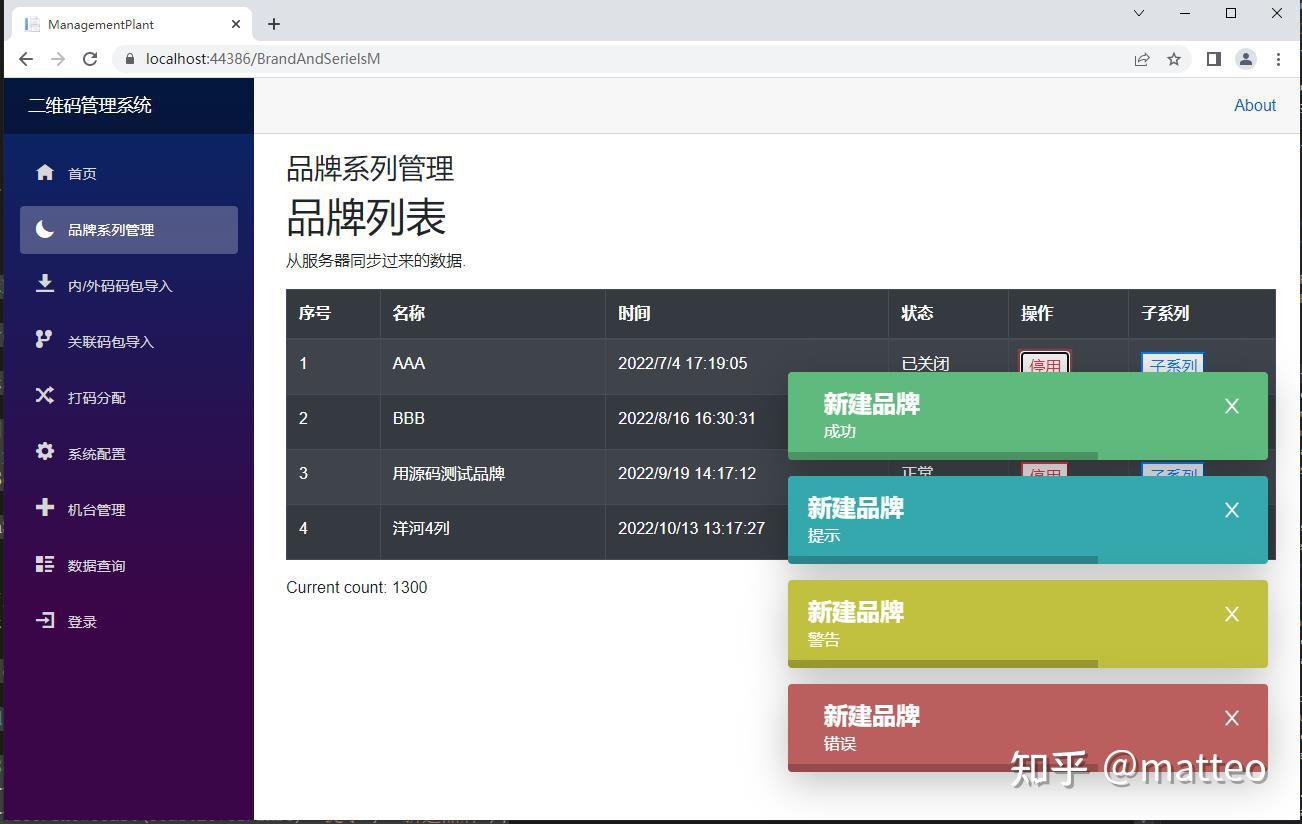Click the 2022/9/19 14:17:12 time cell

click(687, 474)
